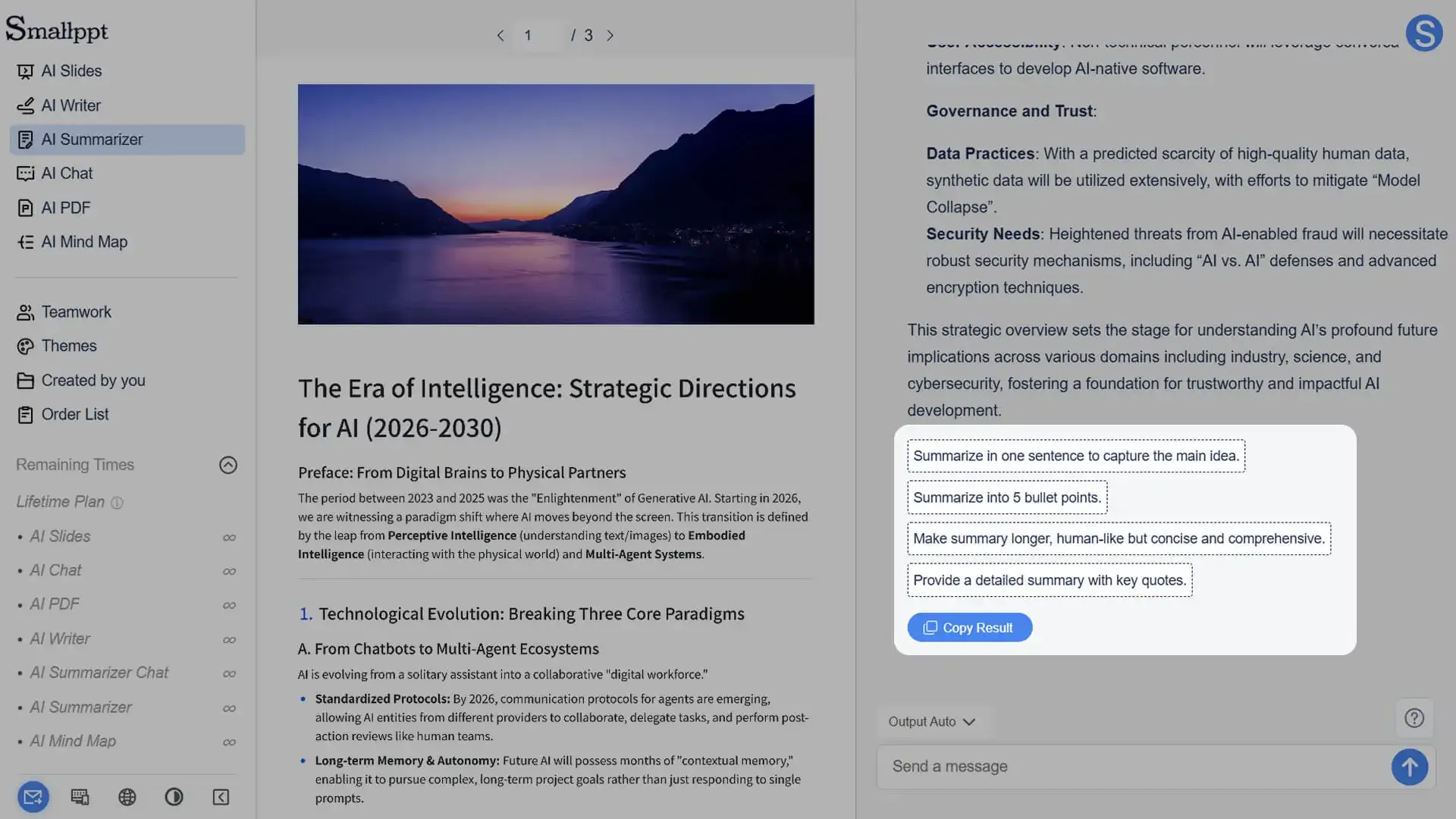Viewport: 1456px width, 819px height.
Task: Open the Output Auto dropdown
Action: [932, 721]
